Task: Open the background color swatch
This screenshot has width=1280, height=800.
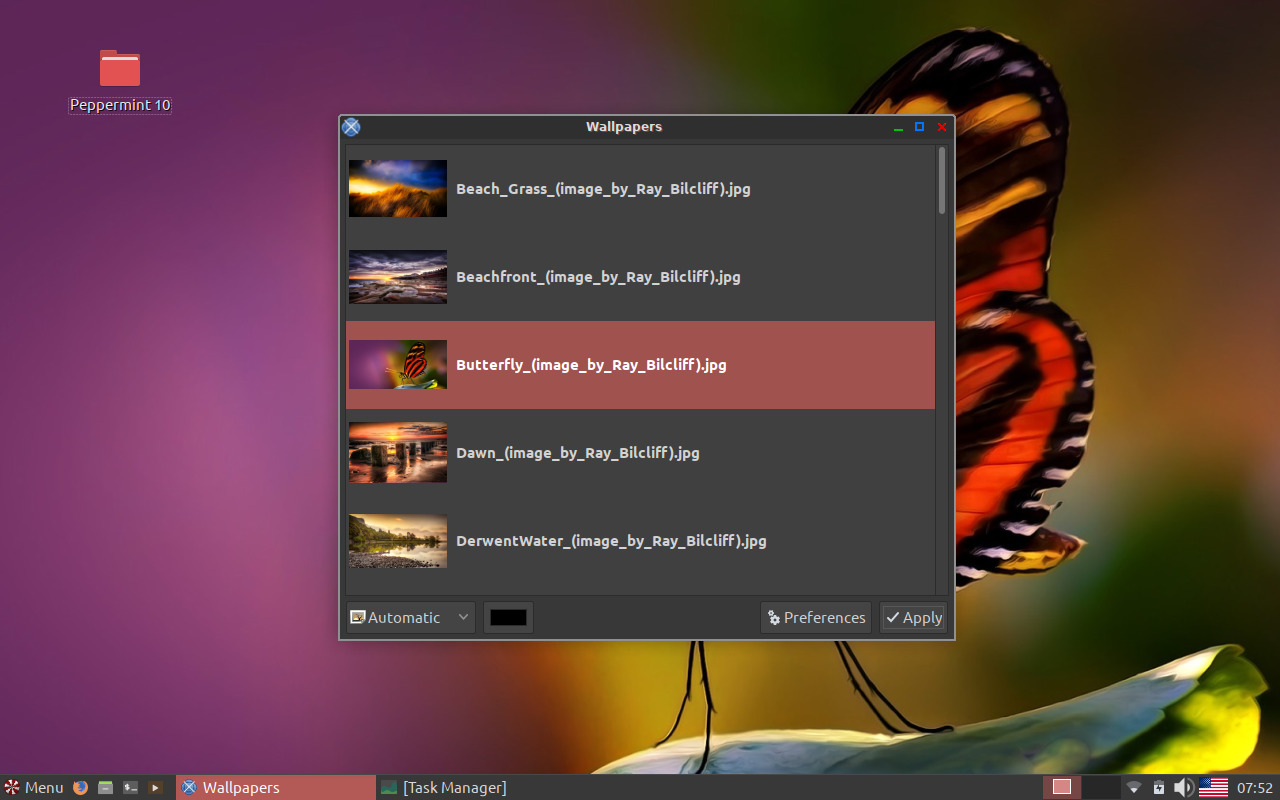Action: (508, 617)
